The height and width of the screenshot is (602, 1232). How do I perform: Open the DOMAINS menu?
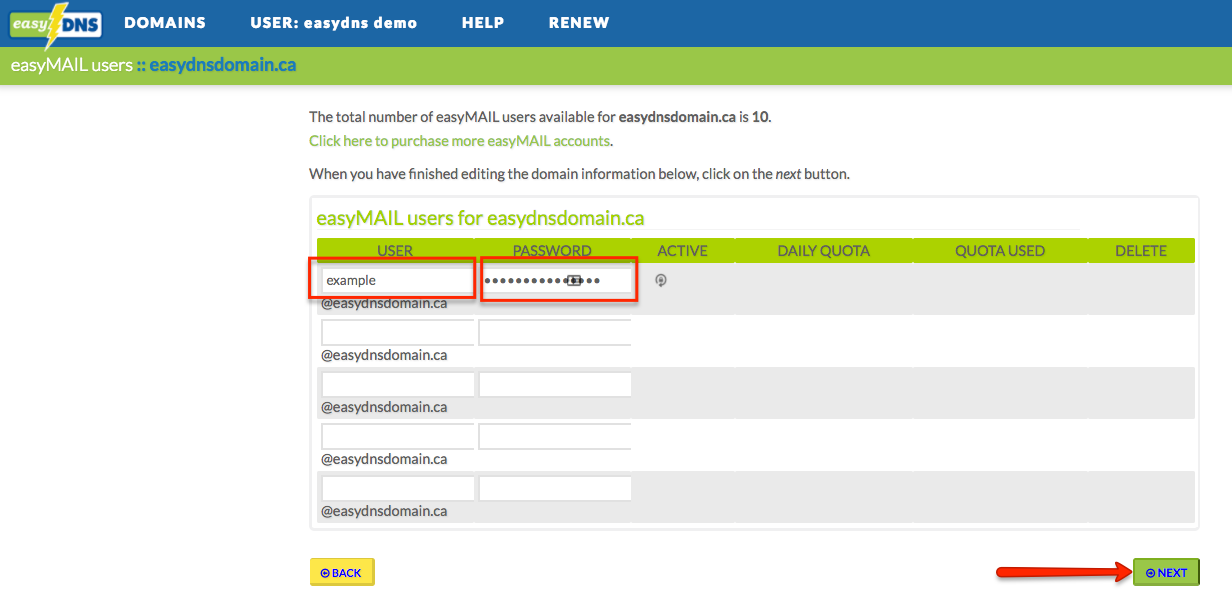click(165, 22)
